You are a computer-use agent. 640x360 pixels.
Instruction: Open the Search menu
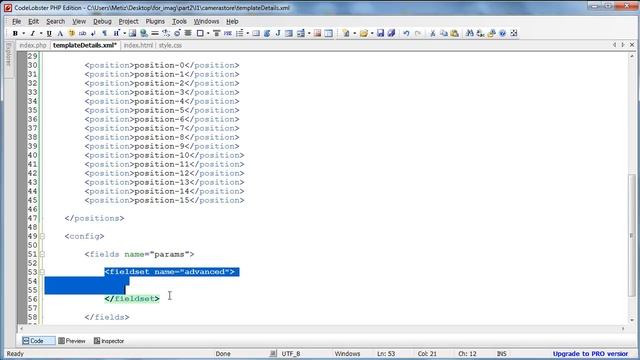click(x=56, y=21)
